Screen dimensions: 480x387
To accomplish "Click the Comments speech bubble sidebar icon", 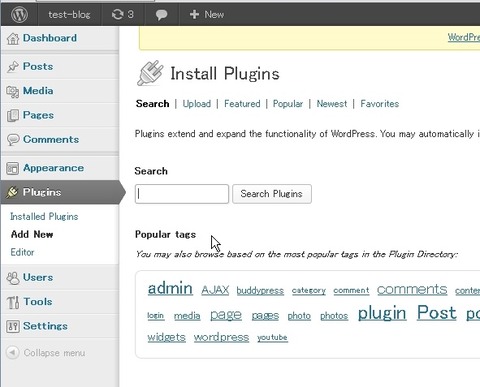I will pos(13,140).
